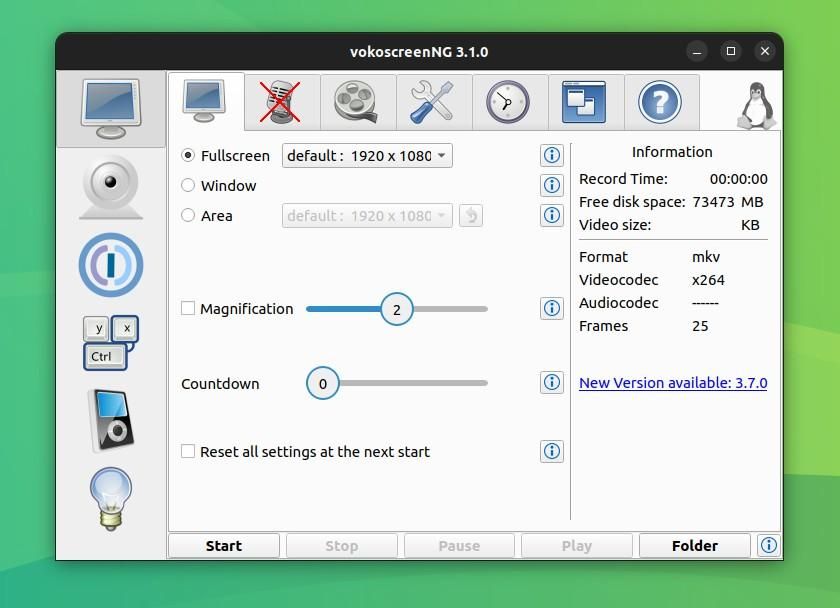The height and width of the screenshot is (608, 840).
Task: Open the shortcut keys Ctrl icon section
Action: [111, 343]
